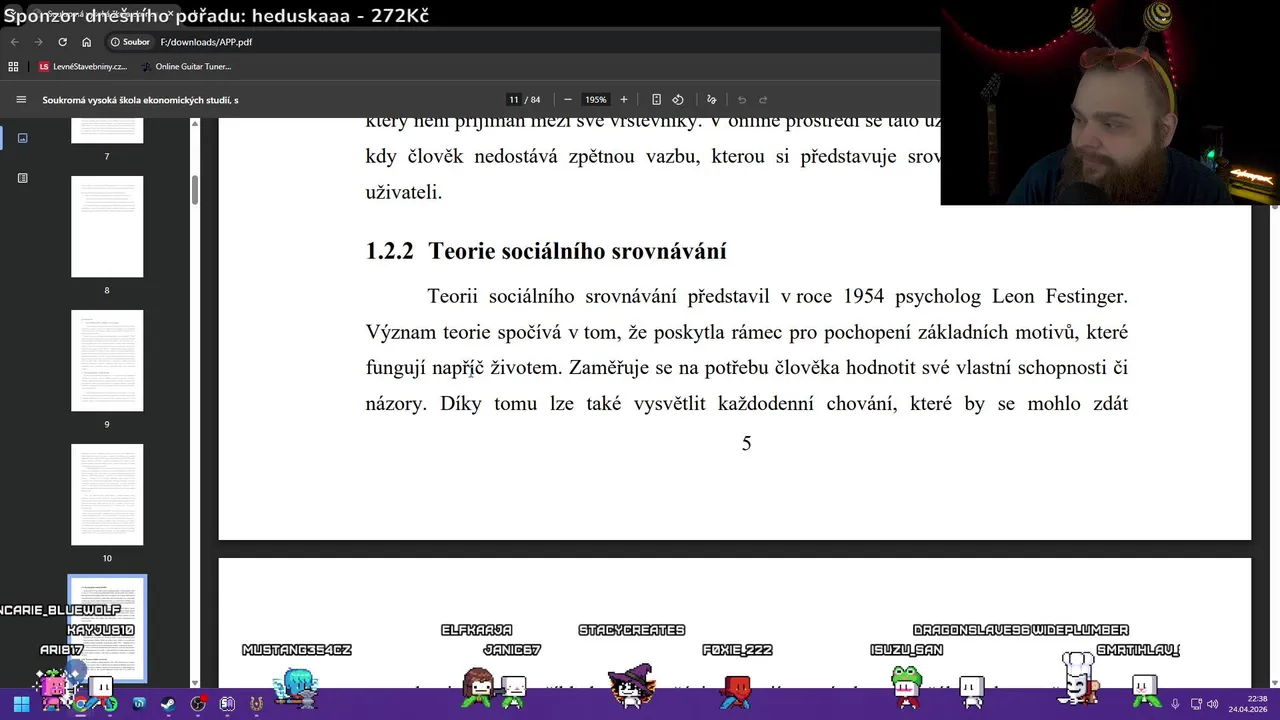Screen dimensions: 1280x720
Task: Go back in browser history
Action: click(14, 42)
